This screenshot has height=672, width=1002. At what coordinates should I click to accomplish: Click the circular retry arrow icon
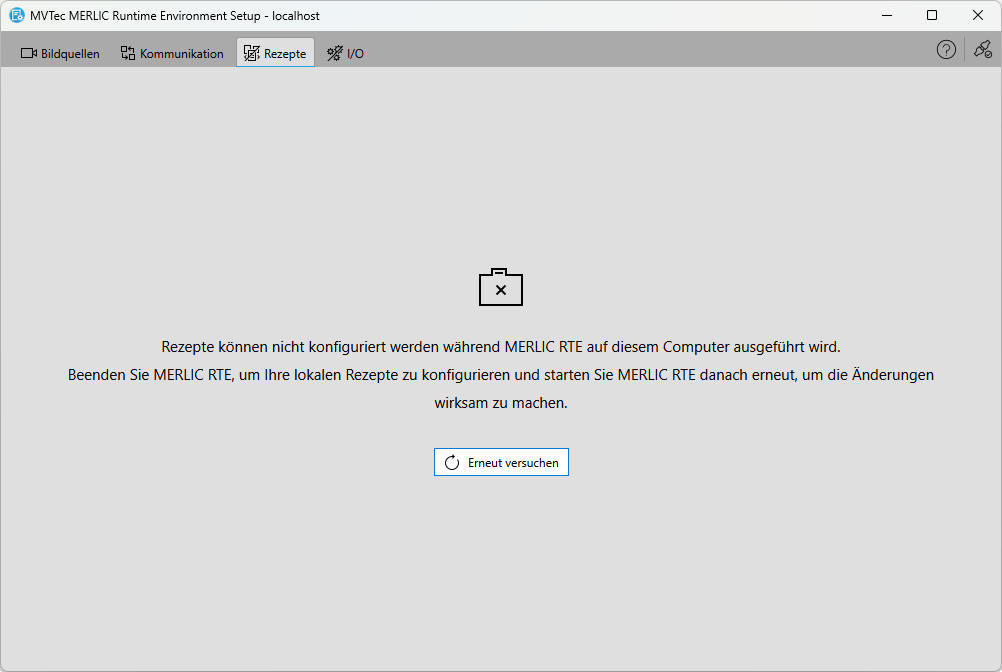click(x=452, y=463)
